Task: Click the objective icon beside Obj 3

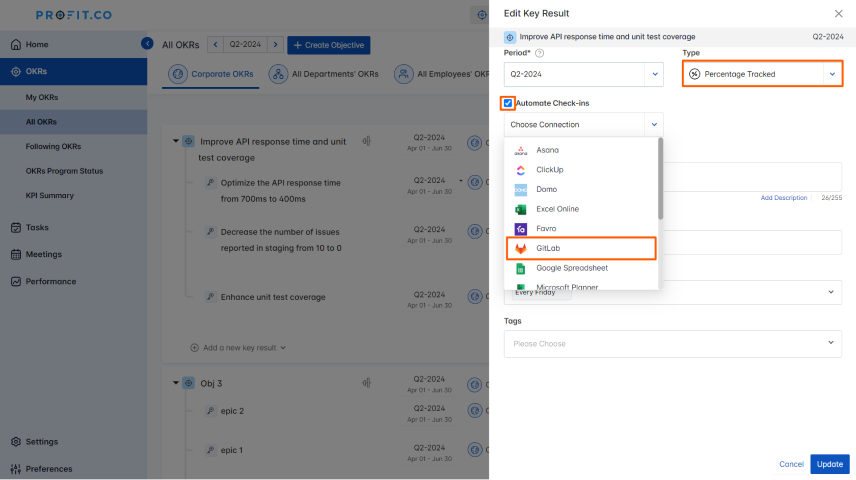Action: (188, 383)
